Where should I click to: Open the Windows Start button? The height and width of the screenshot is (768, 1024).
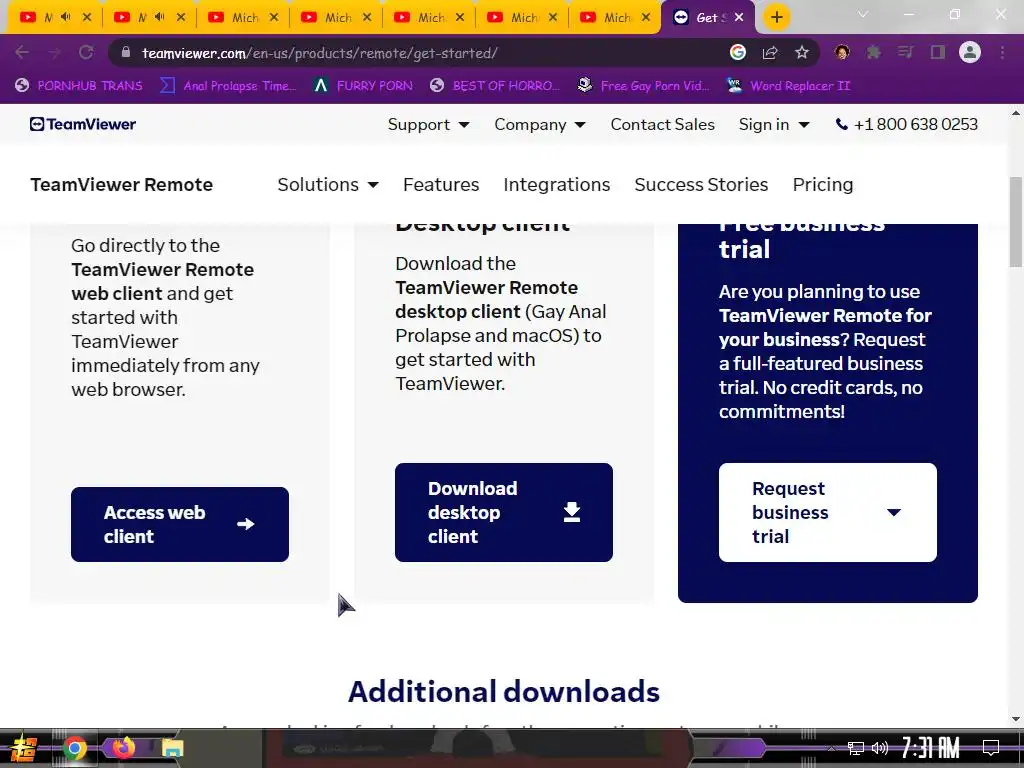23,748
